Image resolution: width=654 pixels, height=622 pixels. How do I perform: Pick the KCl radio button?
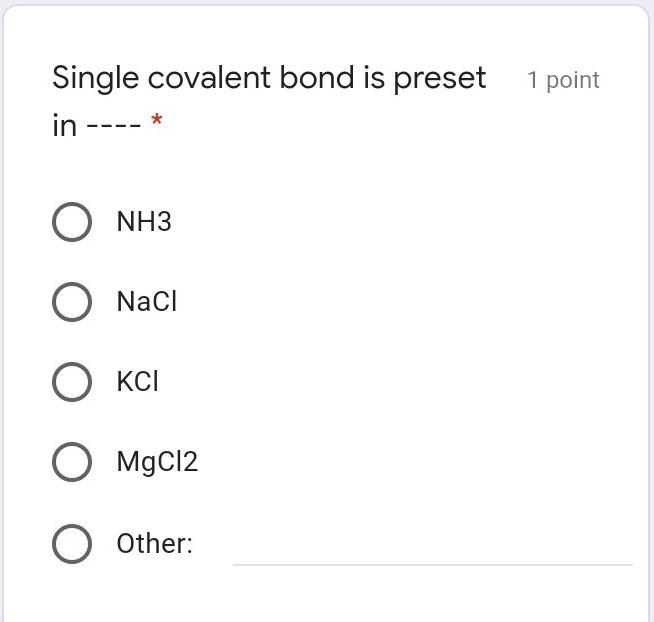72,382
